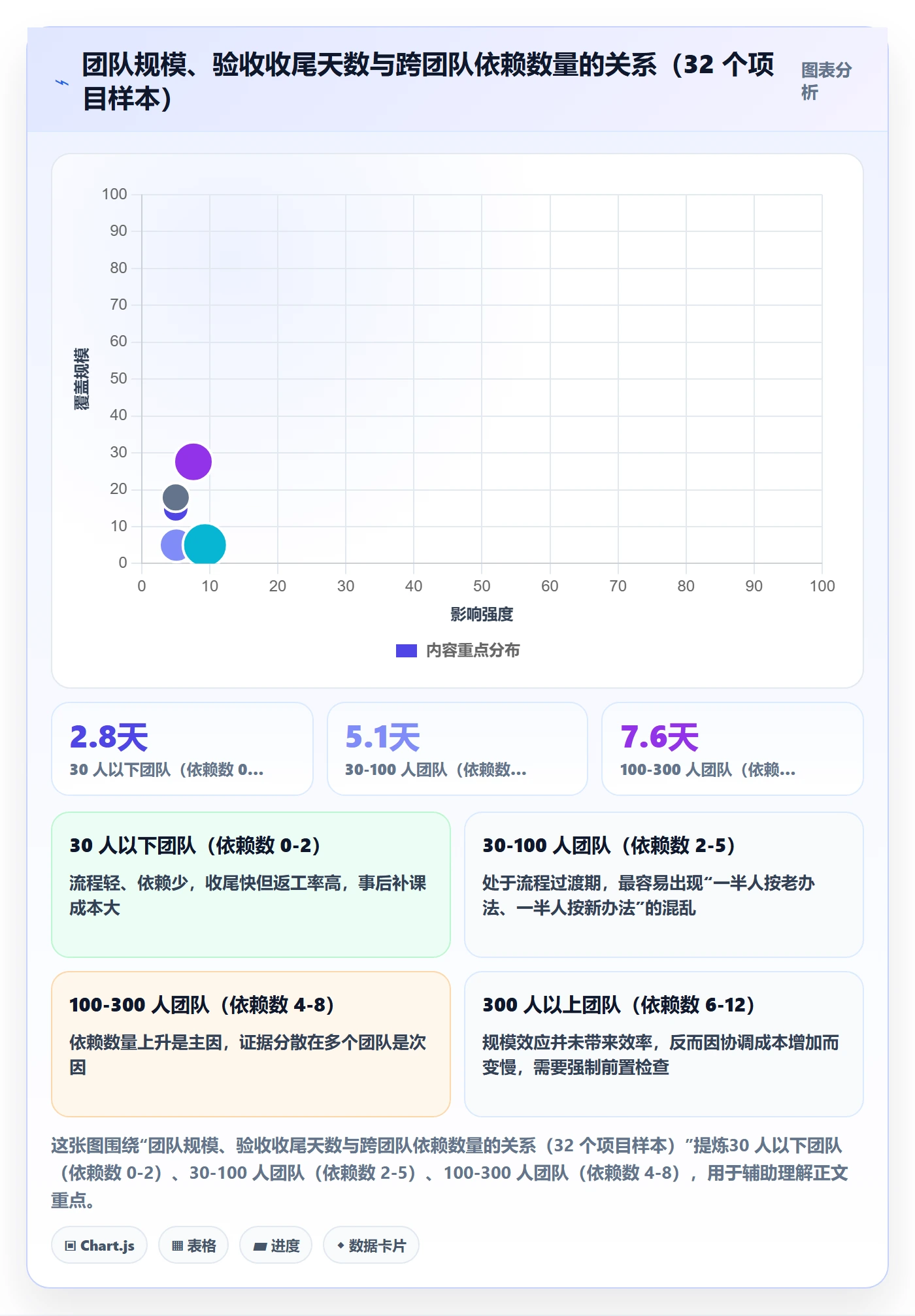Select the 进度 tag
The height and width of the screenshot is (1316, 915).
tap(276, 1245)
